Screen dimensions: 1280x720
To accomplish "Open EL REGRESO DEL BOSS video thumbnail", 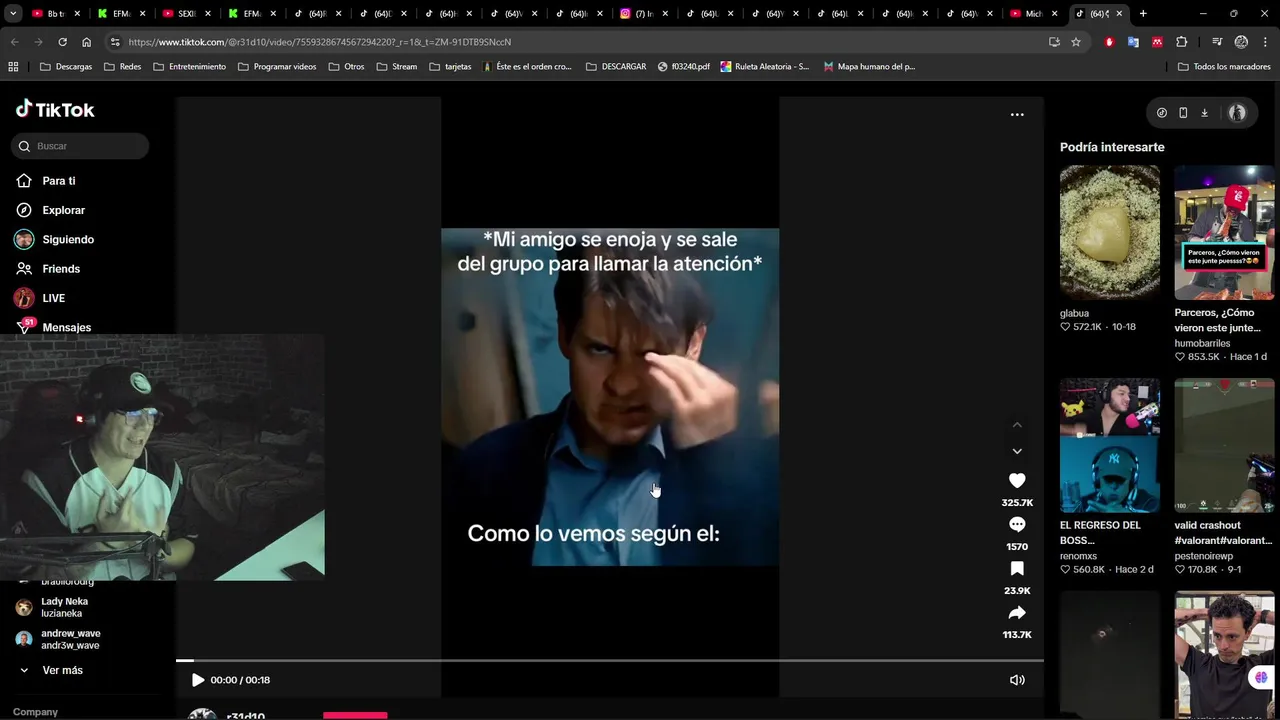I will [x=1110, y=445].
